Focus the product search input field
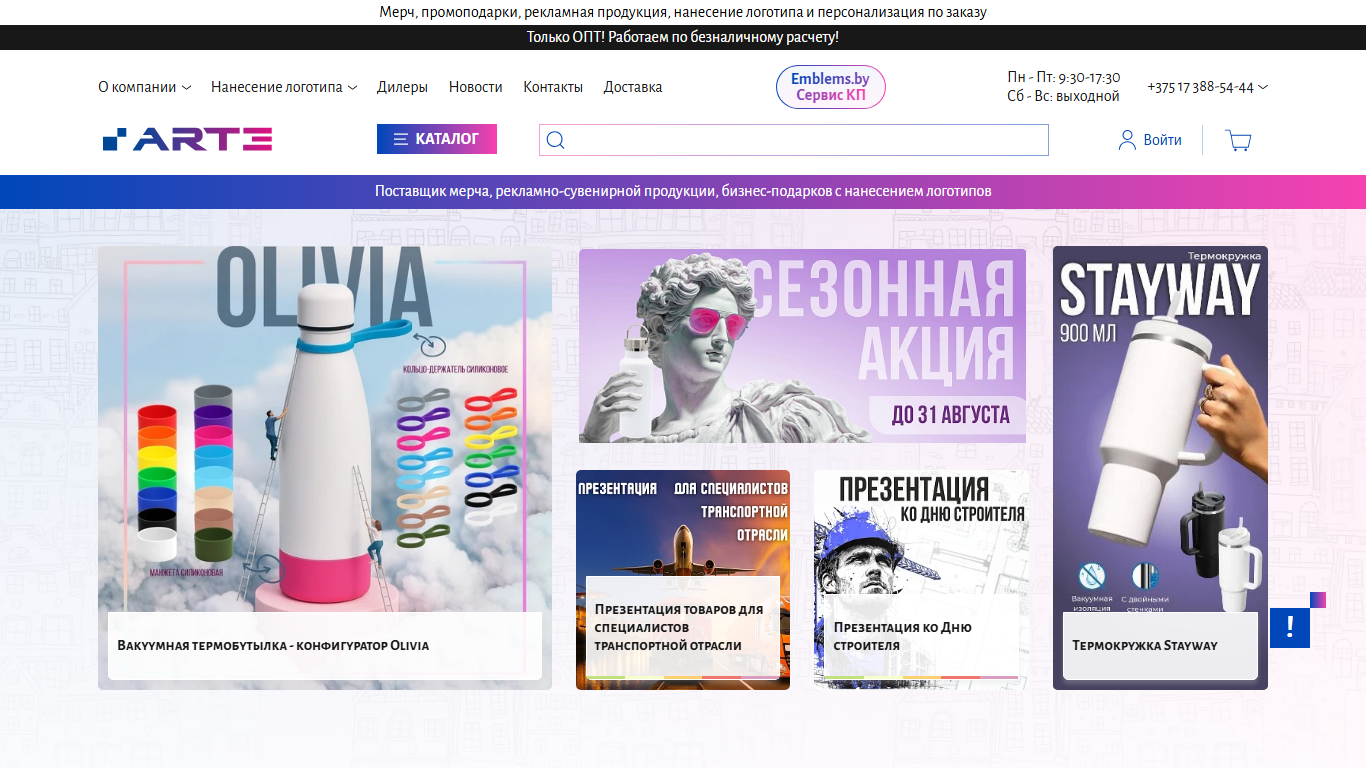Image resolution: width=1366 pixels, height=768 pixels. tap(794, 140)
